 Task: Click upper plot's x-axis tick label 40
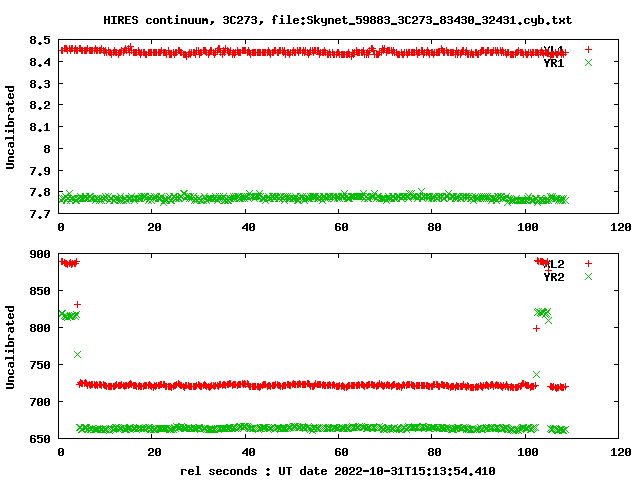tap(248, 227)
